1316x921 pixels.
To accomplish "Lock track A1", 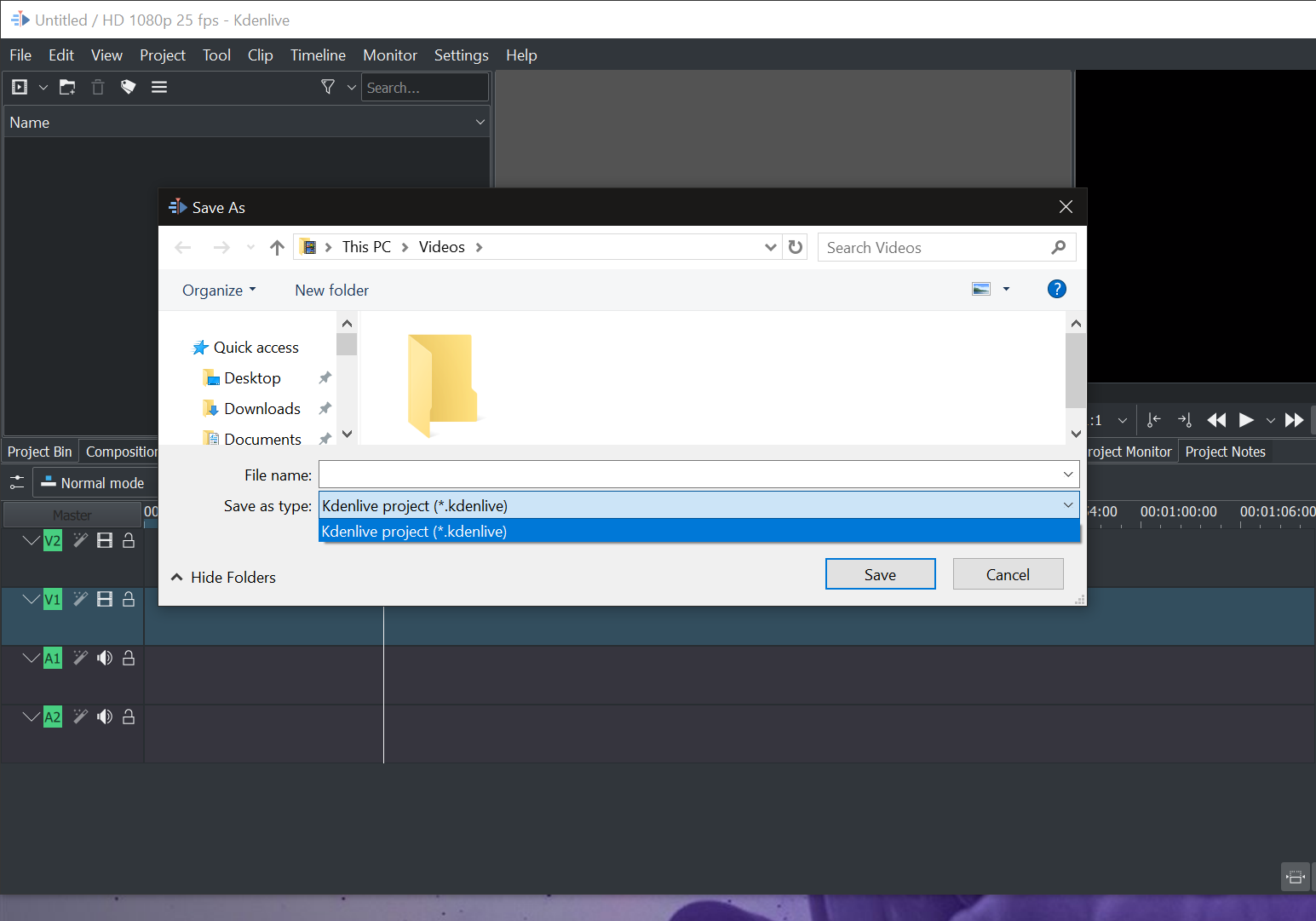I will (129, 658).
